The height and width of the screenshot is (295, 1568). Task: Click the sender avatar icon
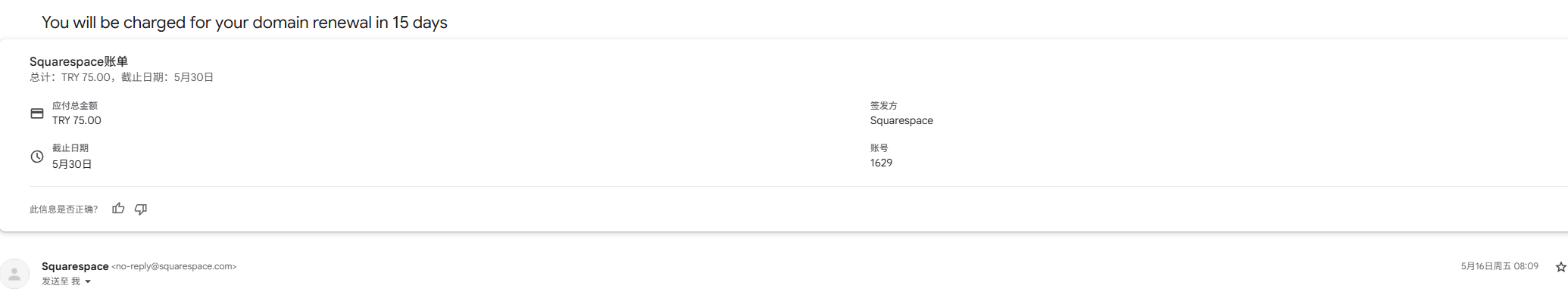[14, 274]
